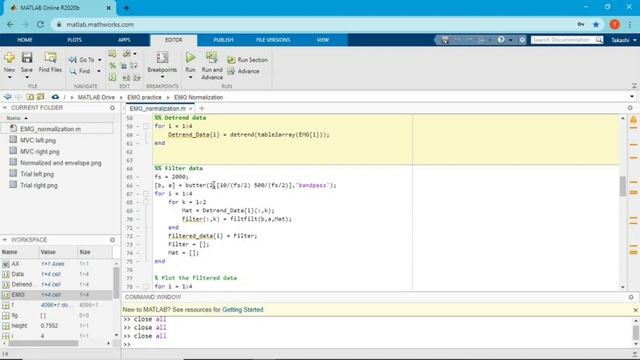This screenshot has height=360, width=640.
Task: Open the New dropdown arrow
Action: pos(9,78)
